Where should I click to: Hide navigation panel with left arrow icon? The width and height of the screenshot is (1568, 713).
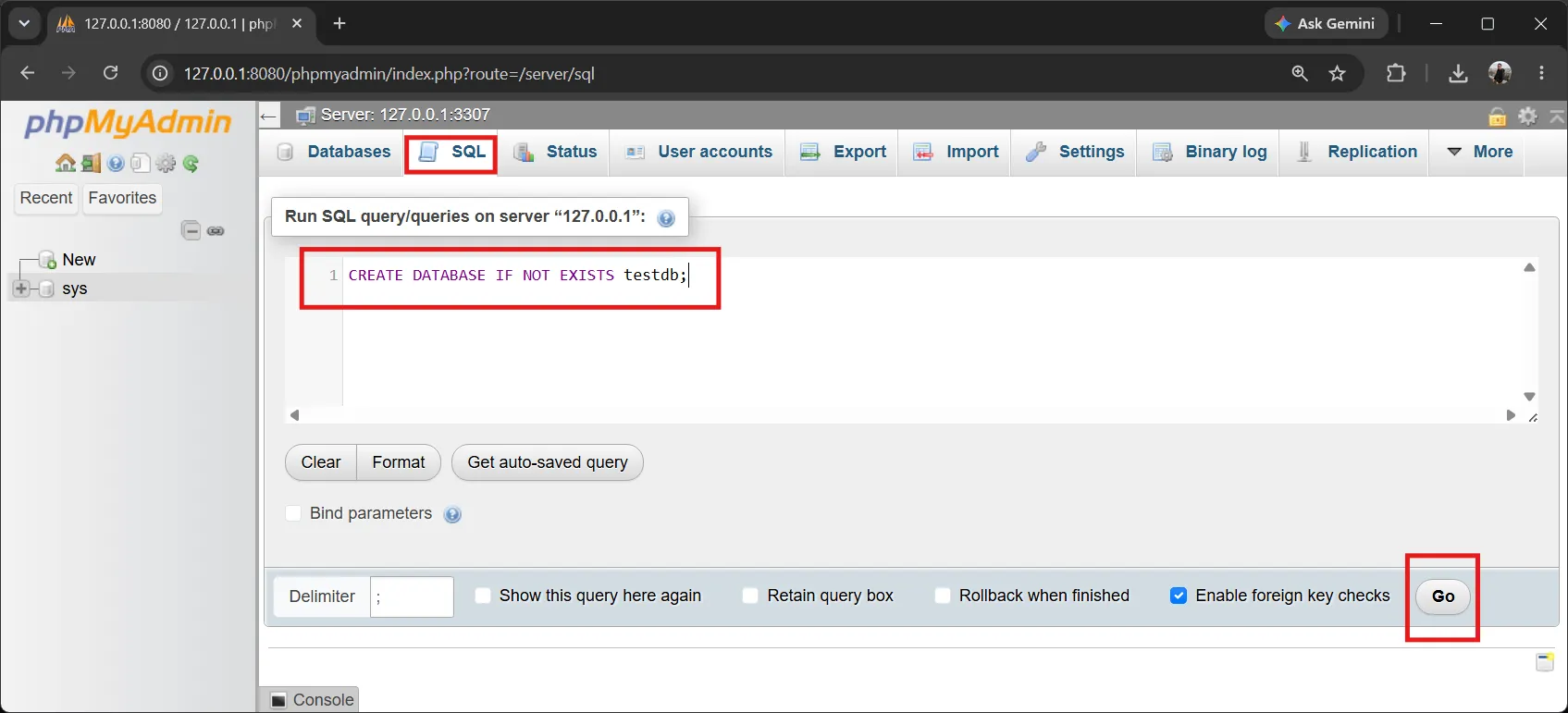click(x=269, y=116)
